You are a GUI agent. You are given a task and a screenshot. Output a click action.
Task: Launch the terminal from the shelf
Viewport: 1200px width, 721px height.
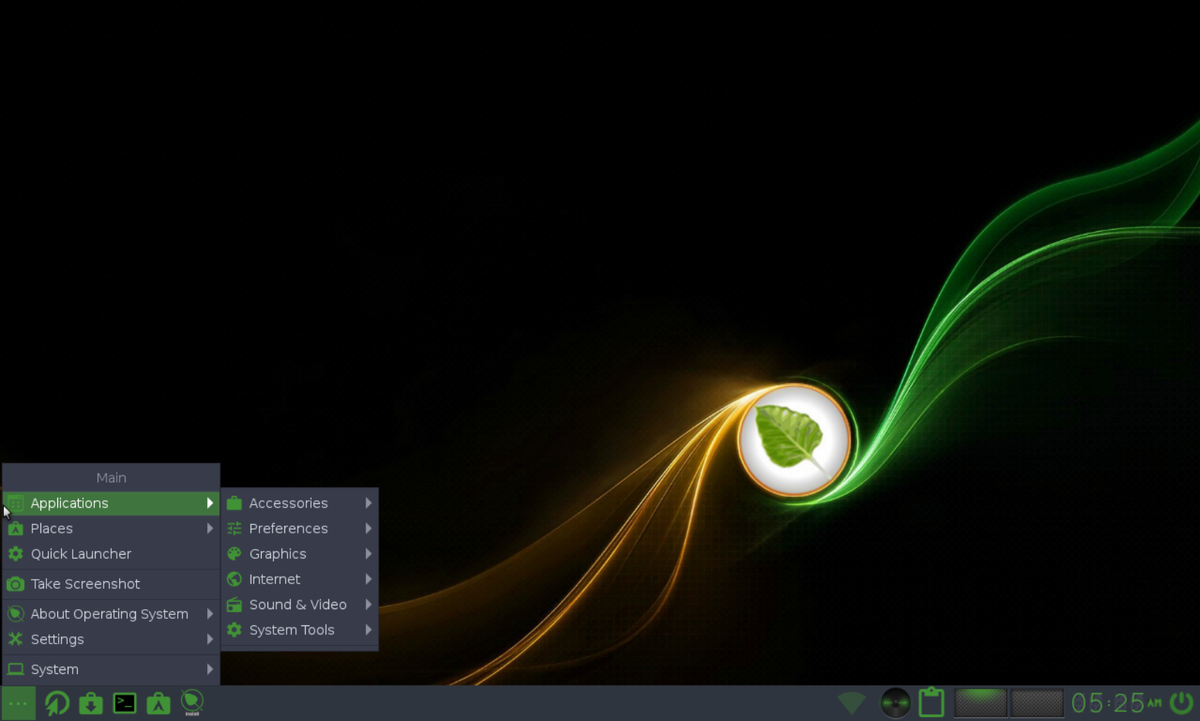click(x=125, y=703)
